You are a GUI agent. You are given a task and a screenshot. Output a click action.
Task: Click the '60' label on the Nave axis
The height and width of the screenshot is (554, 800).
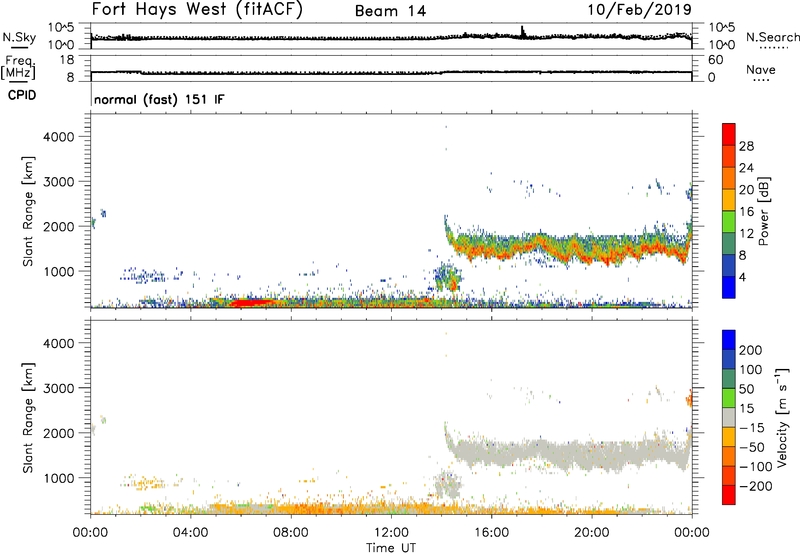(x=715, y=60)
